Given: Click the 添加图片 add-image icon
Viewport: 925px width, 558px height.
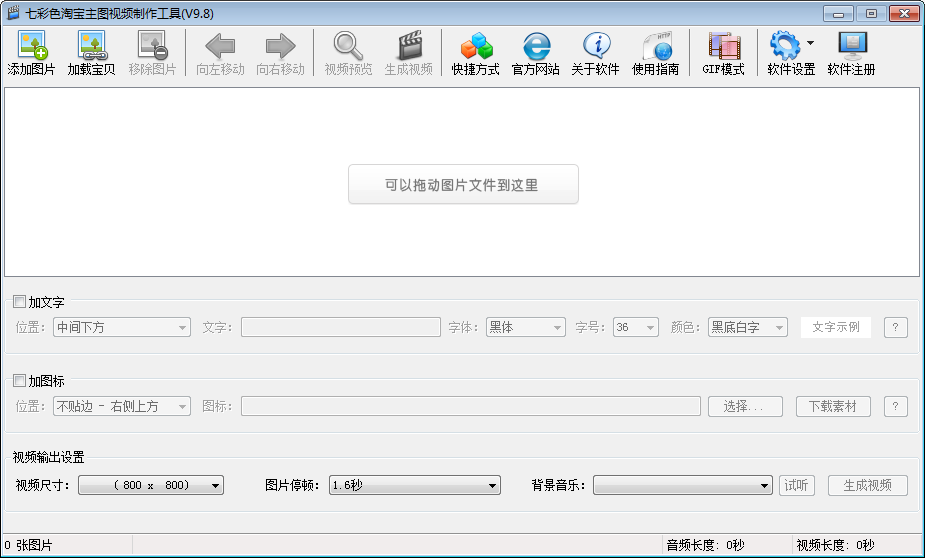Looking at the screenshot, I should click(31, 53).
